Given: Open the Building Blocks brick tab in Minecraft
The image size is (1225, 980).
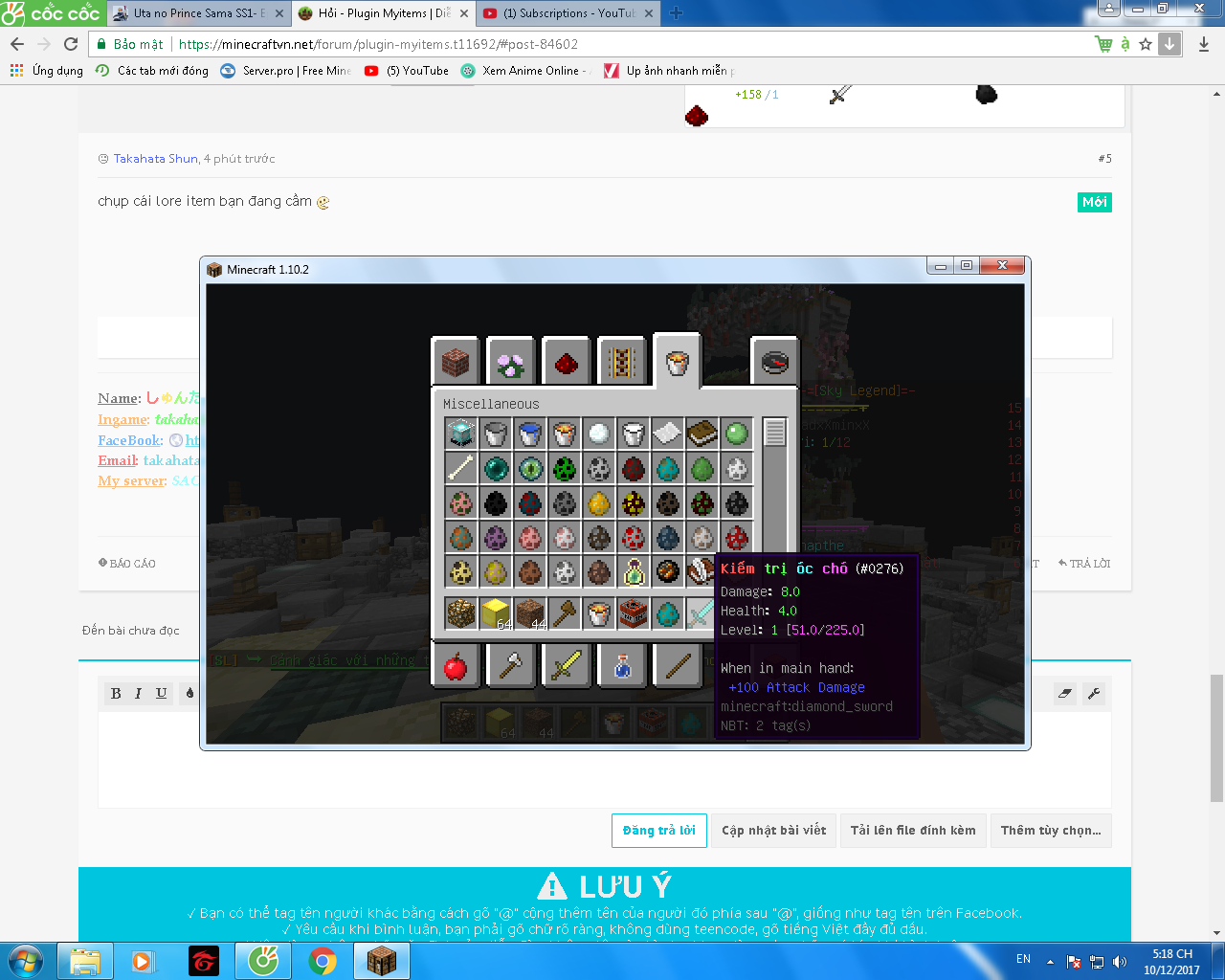Looking at the screenshot, I should [x=456, y=362].
